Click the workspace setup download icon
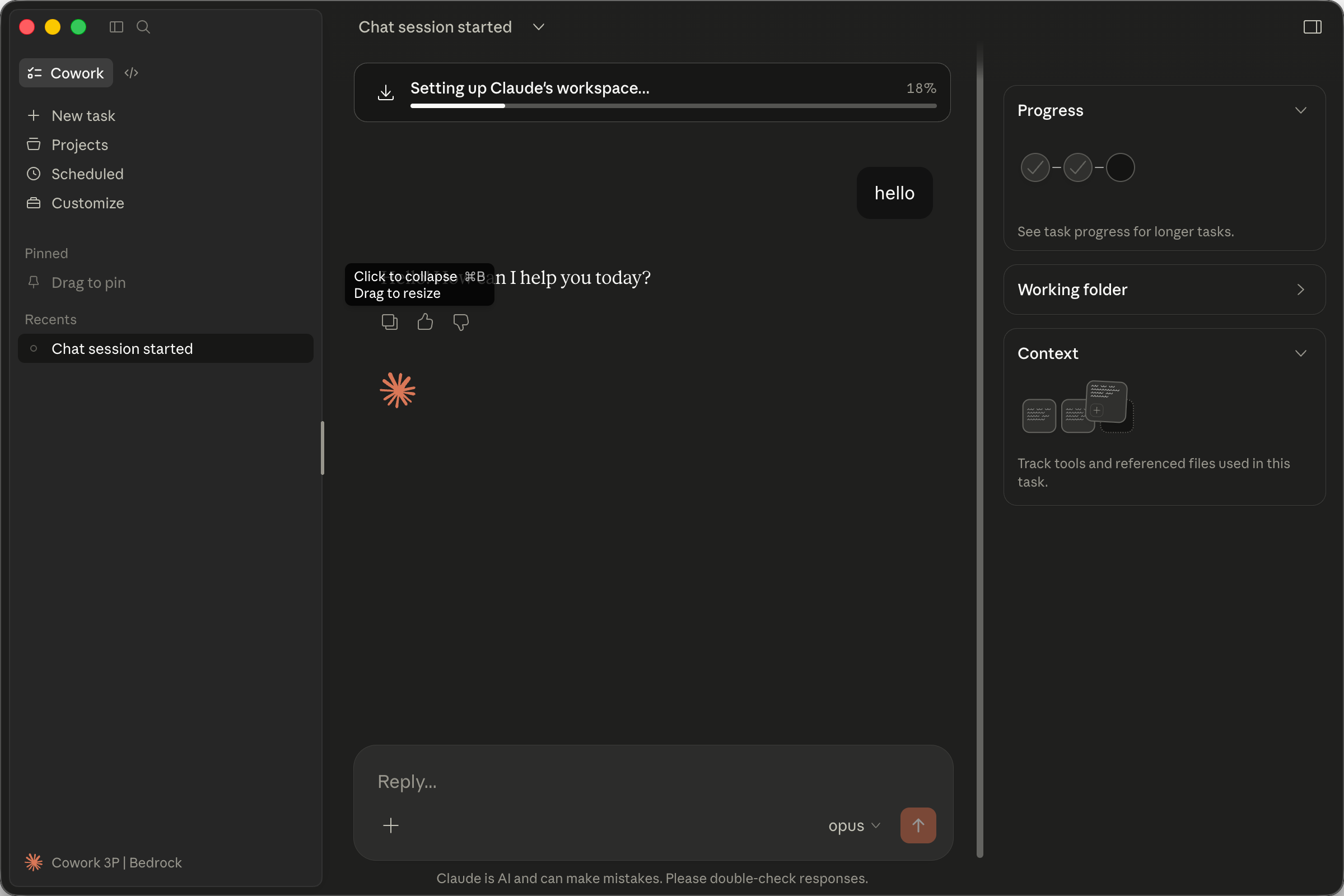This screenshot has height=896, width=1344. pos(386,92)
